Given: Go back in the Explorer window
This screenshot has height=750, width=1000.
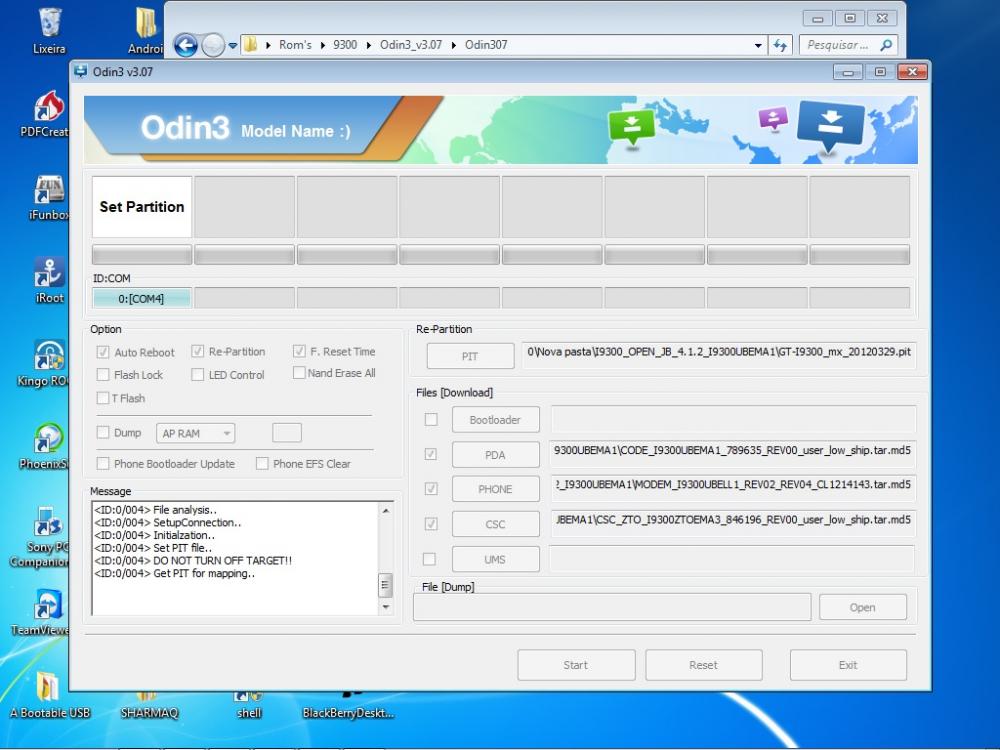Looking at the screenshot, I should pos(186,45).
